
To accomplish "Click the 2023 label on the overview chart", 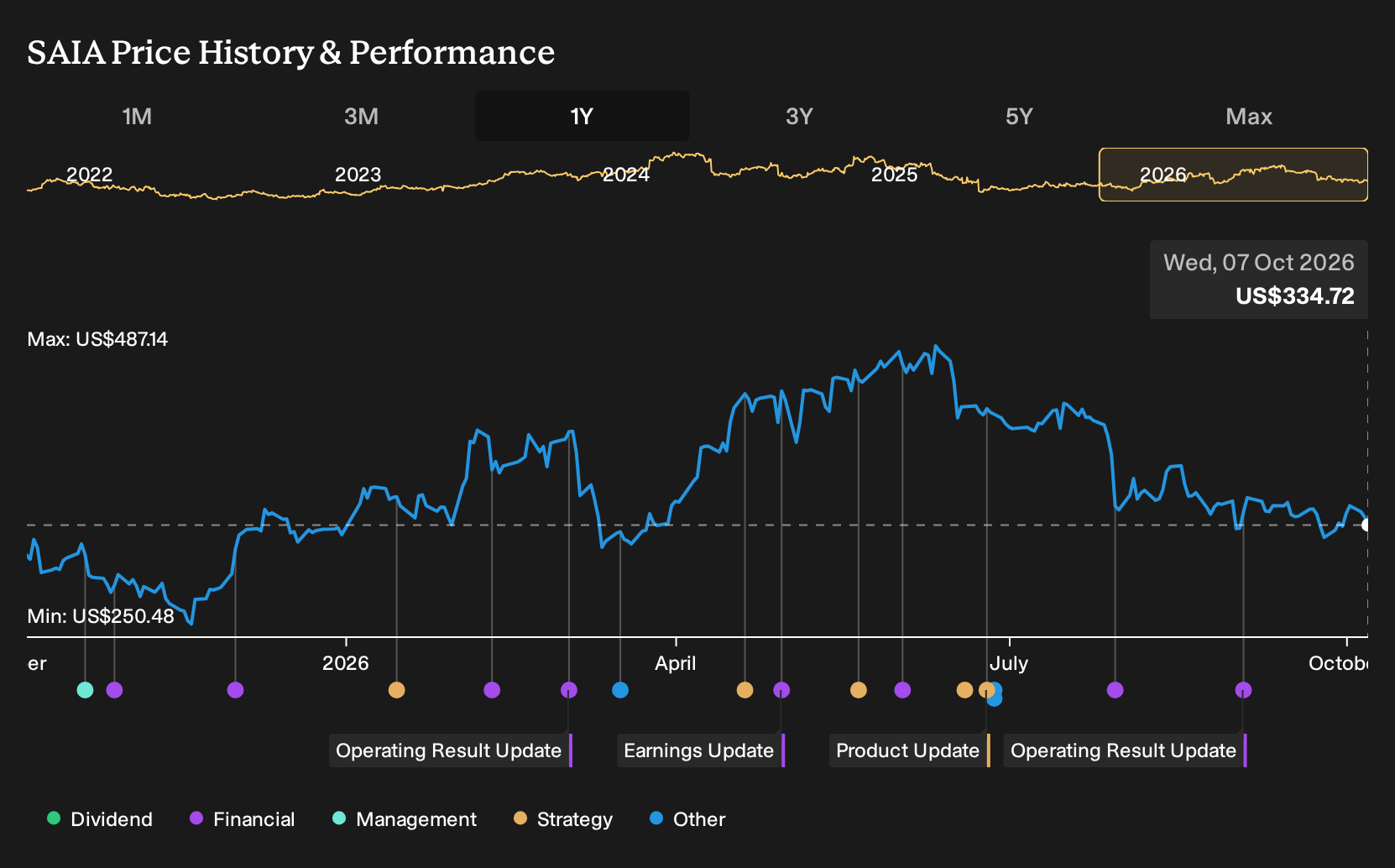I will tap(358, 175).
